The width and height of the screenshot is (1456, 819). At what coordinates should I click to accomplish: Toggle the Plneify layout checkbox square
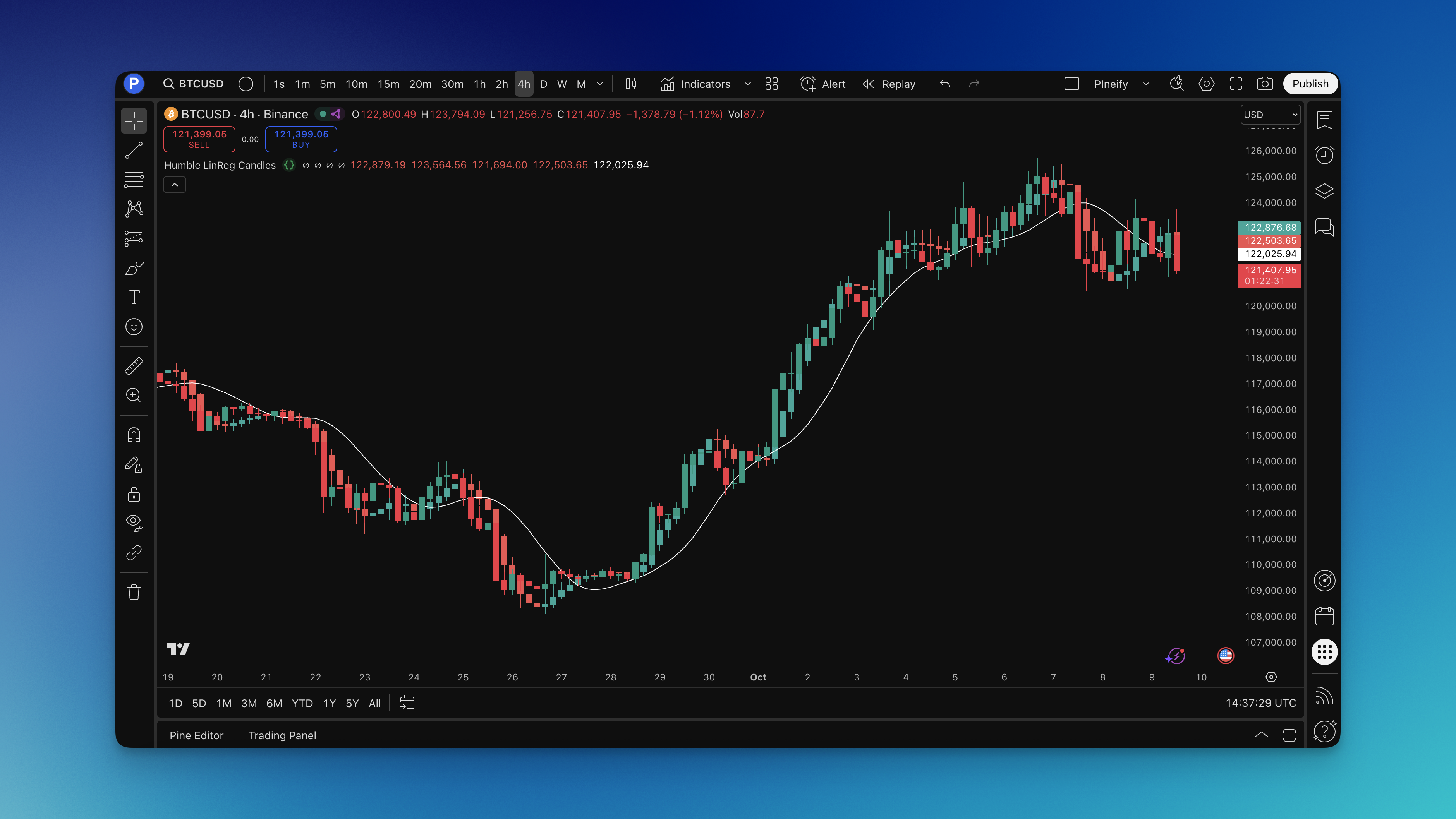(1071, 84)
